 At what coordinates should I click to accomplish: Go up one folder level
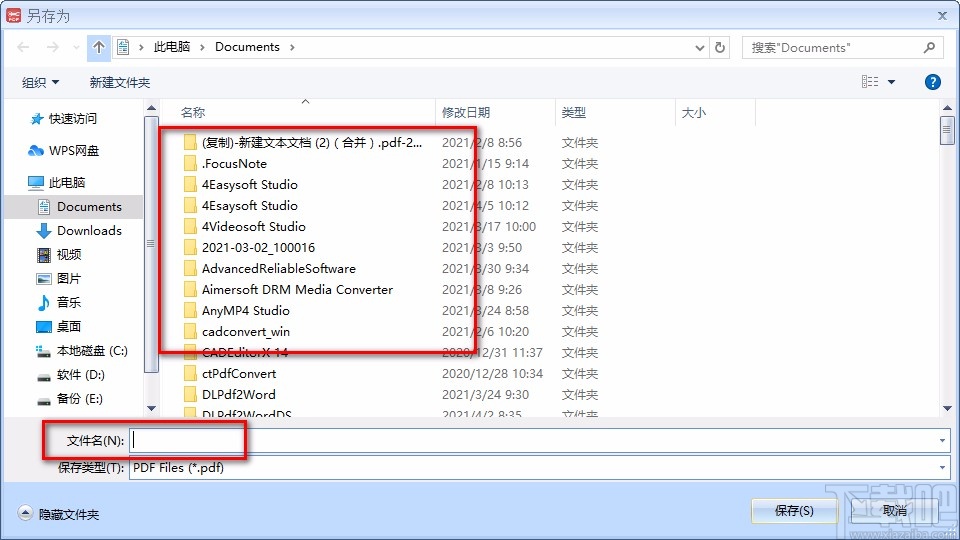[99, 47]
